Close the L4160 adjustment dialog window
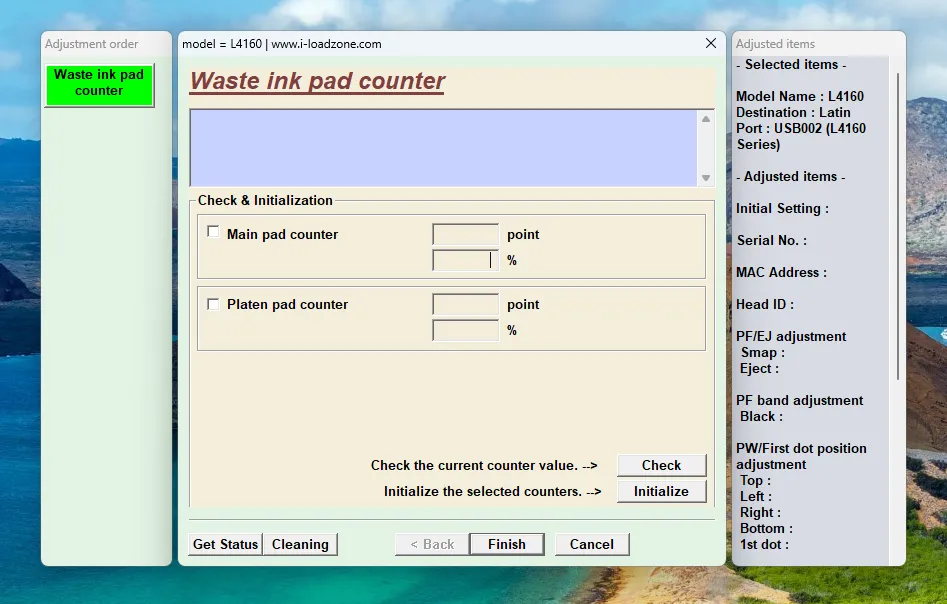This screenshot has width=947, height=604. coord(711,44)
